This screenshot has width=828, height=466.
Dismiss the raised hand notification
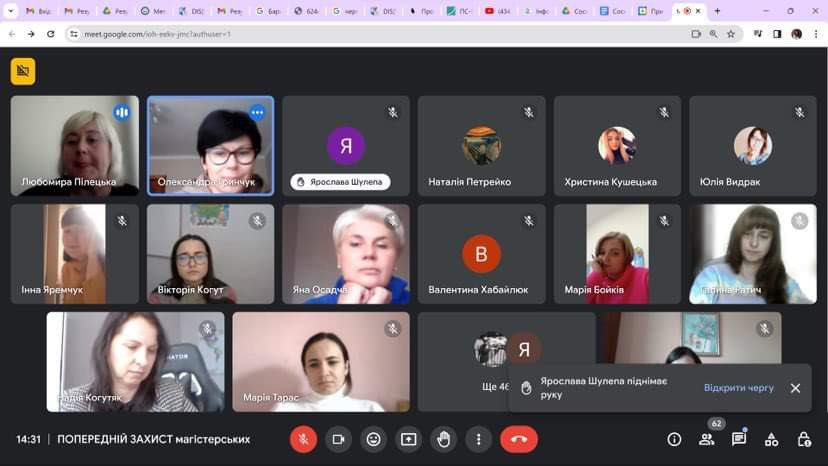pos(795,388)
